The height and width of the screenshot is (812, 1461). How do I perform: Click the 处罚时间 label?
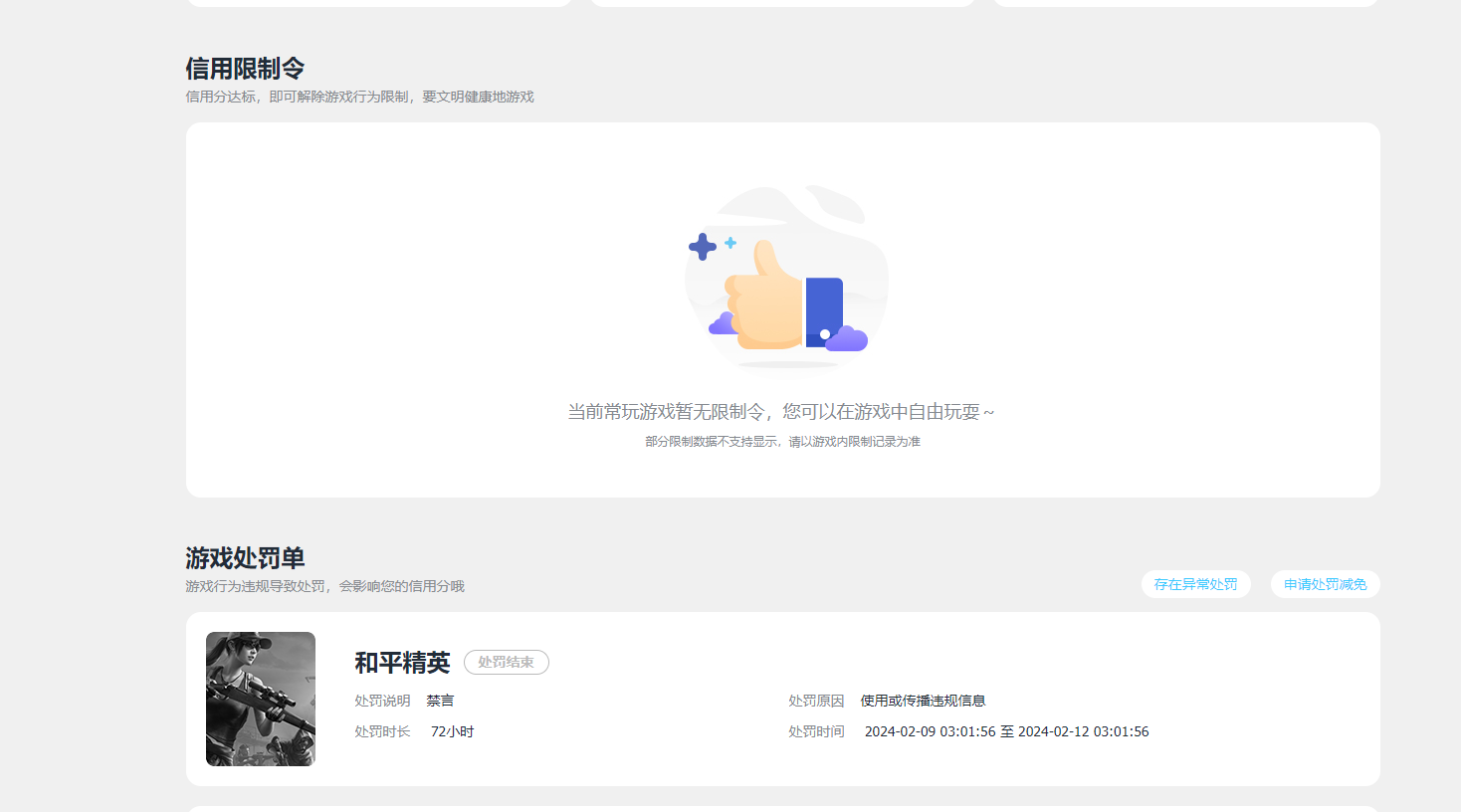coord(816,731)
